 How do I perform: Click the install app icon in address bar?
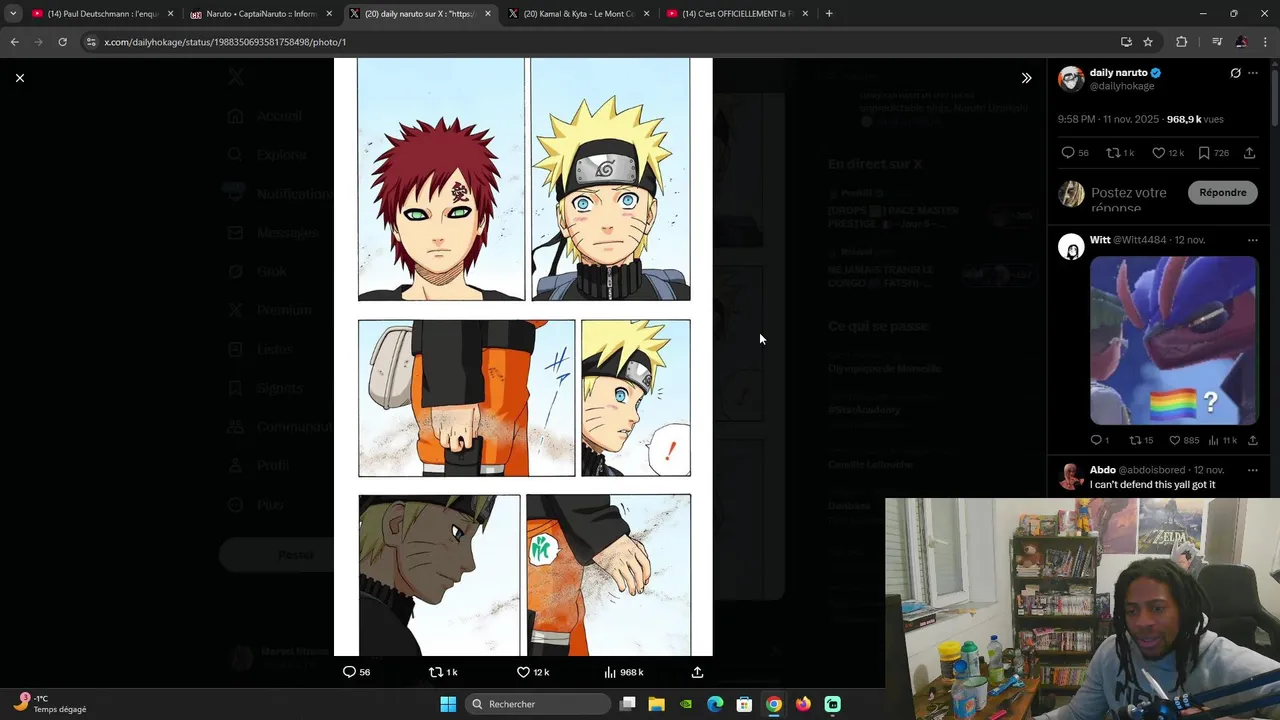point(1126,42)
